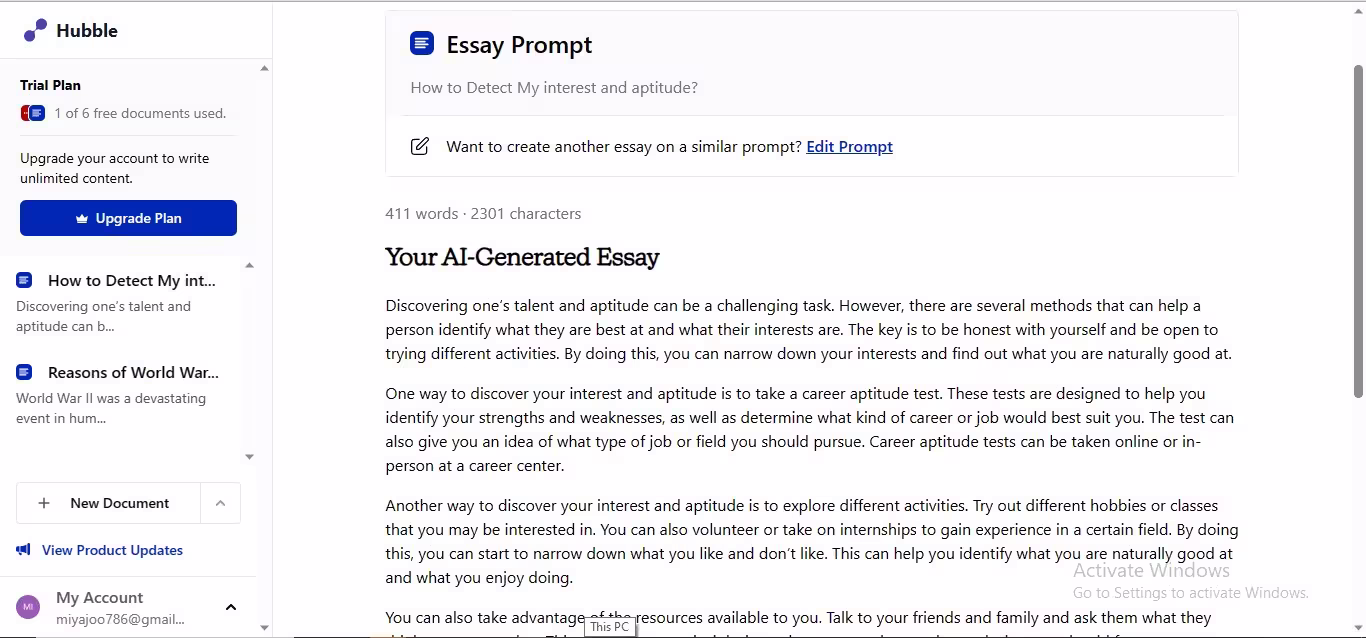Open the 'How to Detect My int...' document
This screenshot has width=1366, height=638.
pos(132,281)
